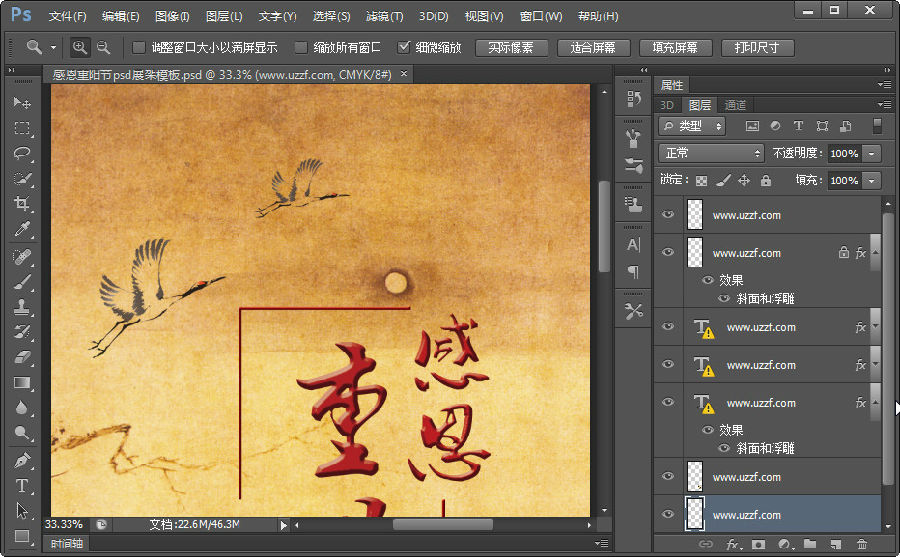The image size is (900, 557).
Task: Click the 填充屏幕 button
Action: [675, 48]
